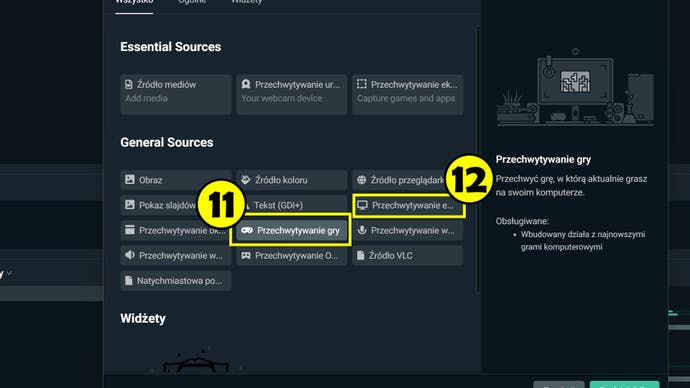
Task: Select Przechwytywanie gry source
Action: click(291, 230)
